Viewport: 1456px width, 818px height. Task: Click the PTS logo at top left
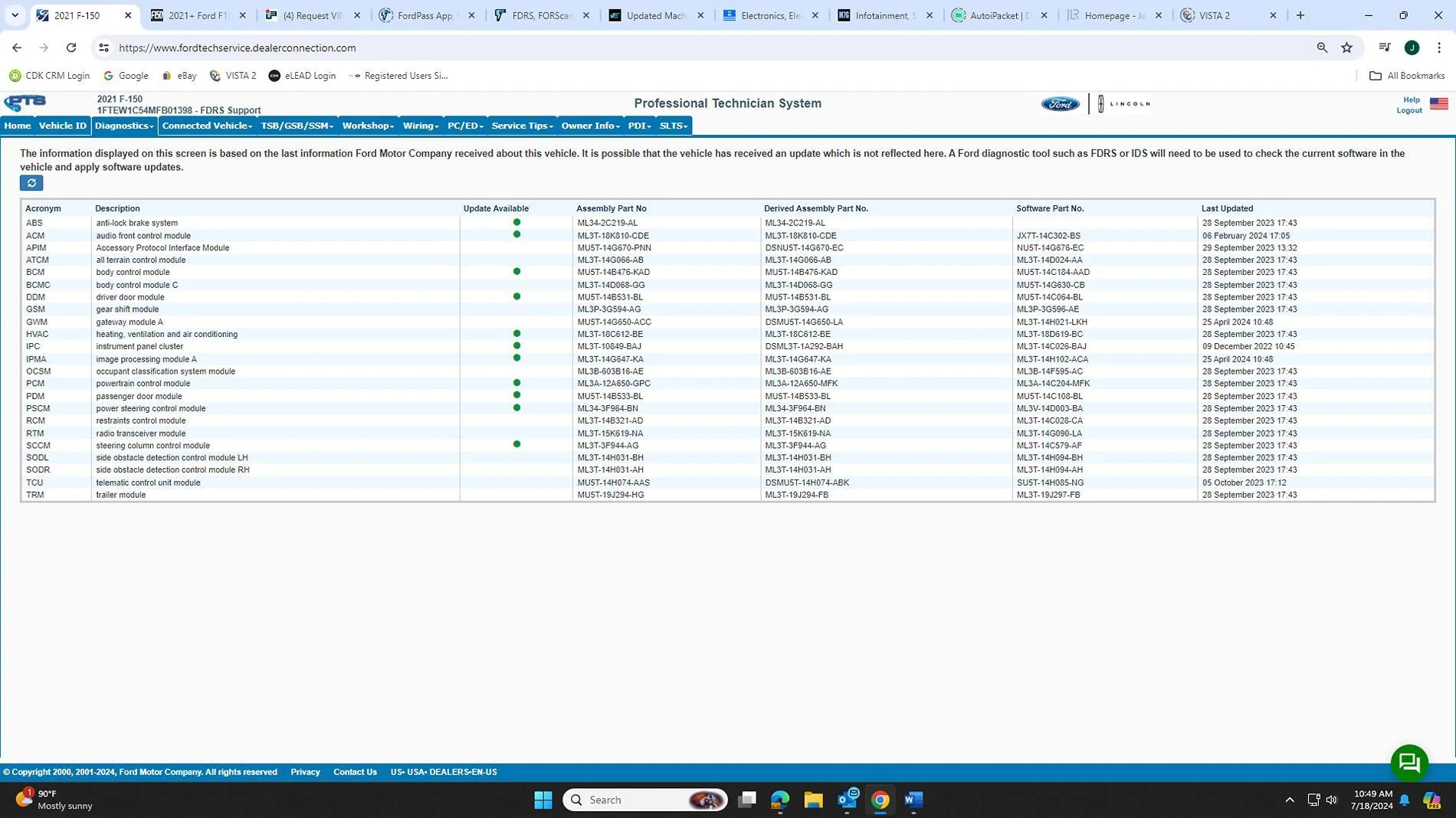[x=25, y=103]
